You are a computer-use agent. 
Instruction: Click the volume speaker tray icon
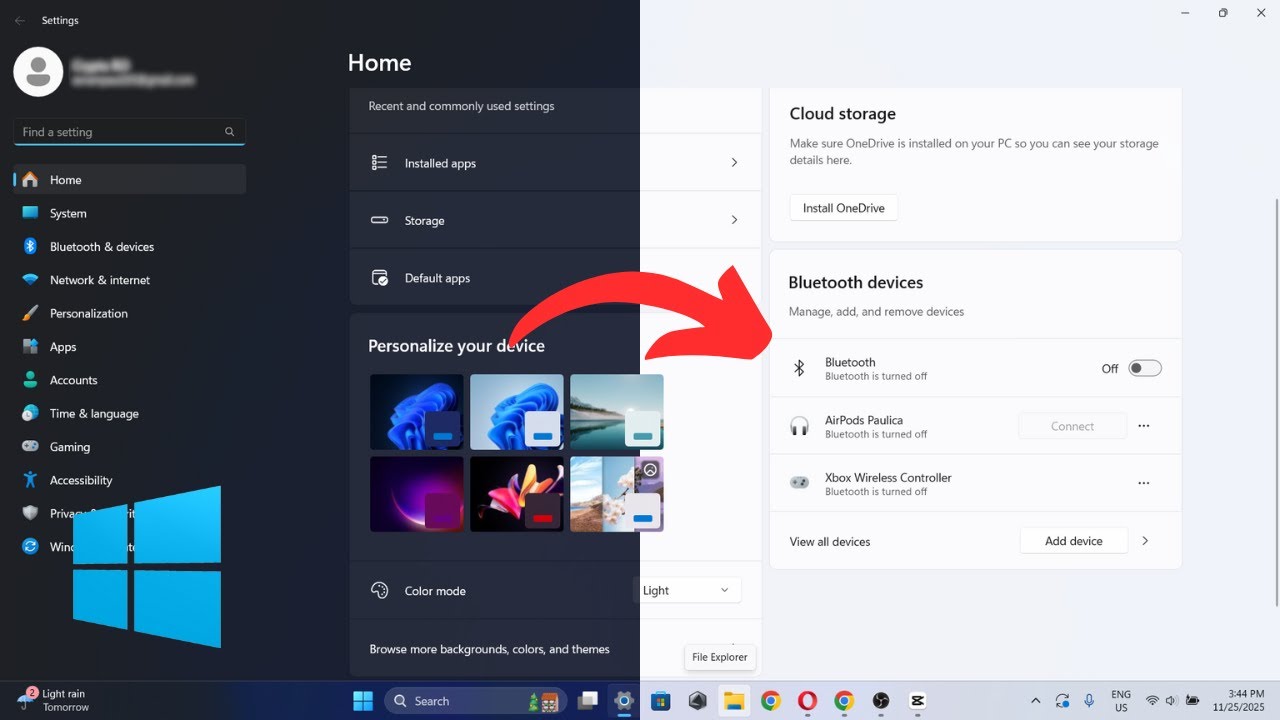click(1172, 701)
